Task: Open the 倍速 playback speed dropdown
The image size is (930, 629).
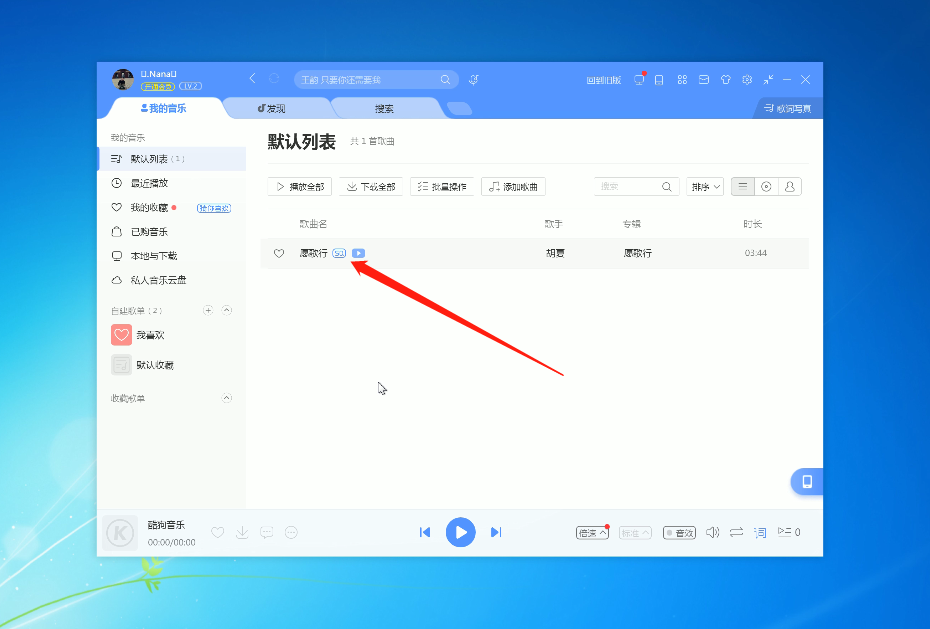Action: 593,532
